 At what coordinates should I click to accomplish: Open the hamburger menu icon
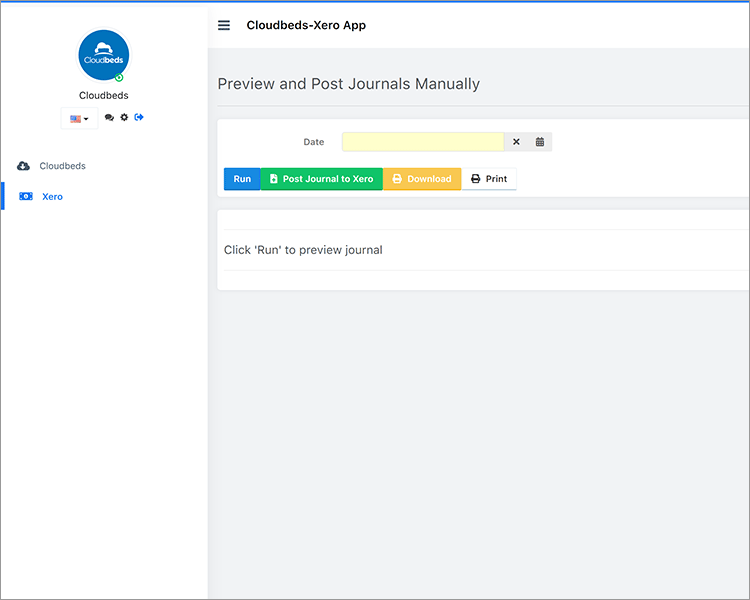click(x=224, y=25)
